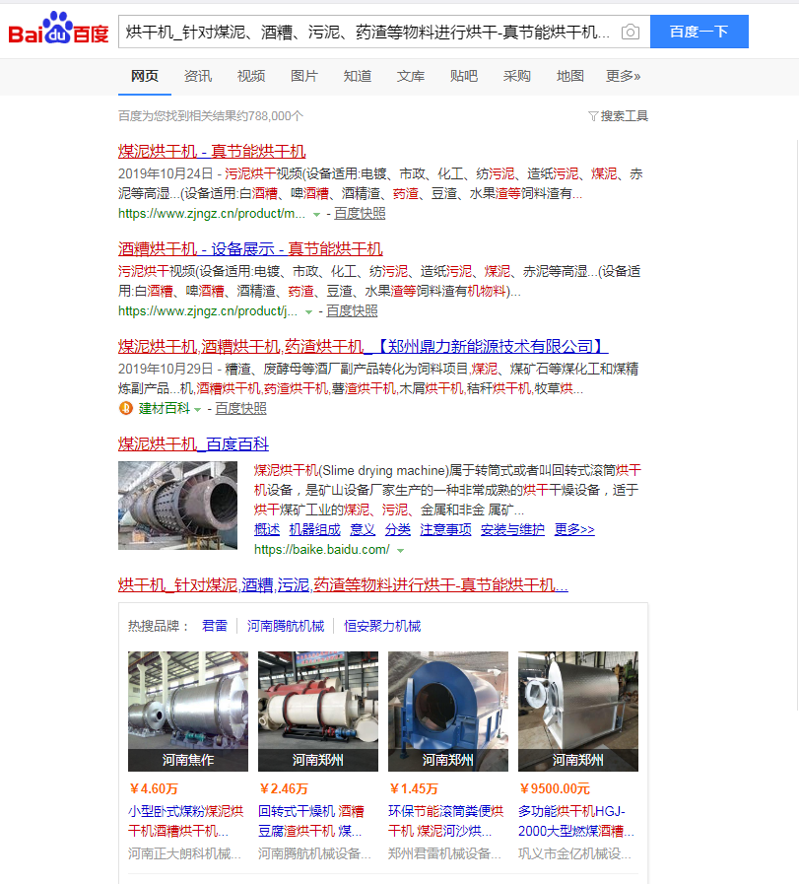Switch to the 资讯 tab
The image size is (799, 884).
coord(198,76)
